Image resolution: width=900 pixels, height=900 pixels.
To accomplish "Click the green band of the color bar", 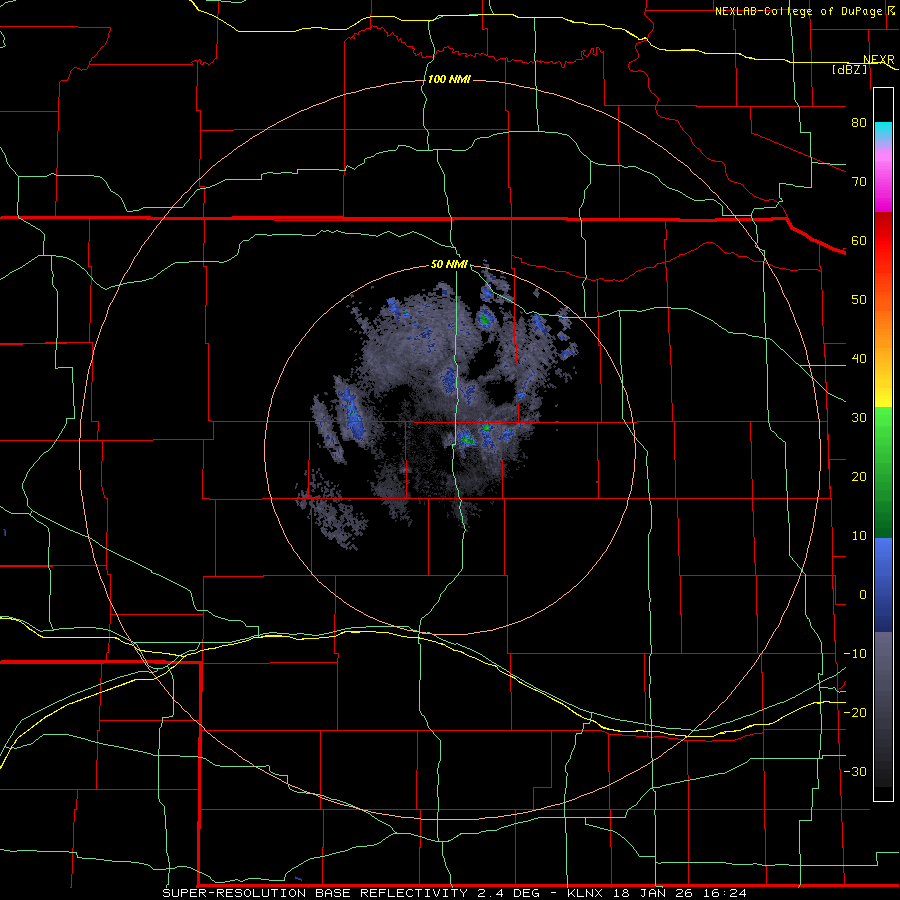I will pyautogui.click(x=883, y=471).
